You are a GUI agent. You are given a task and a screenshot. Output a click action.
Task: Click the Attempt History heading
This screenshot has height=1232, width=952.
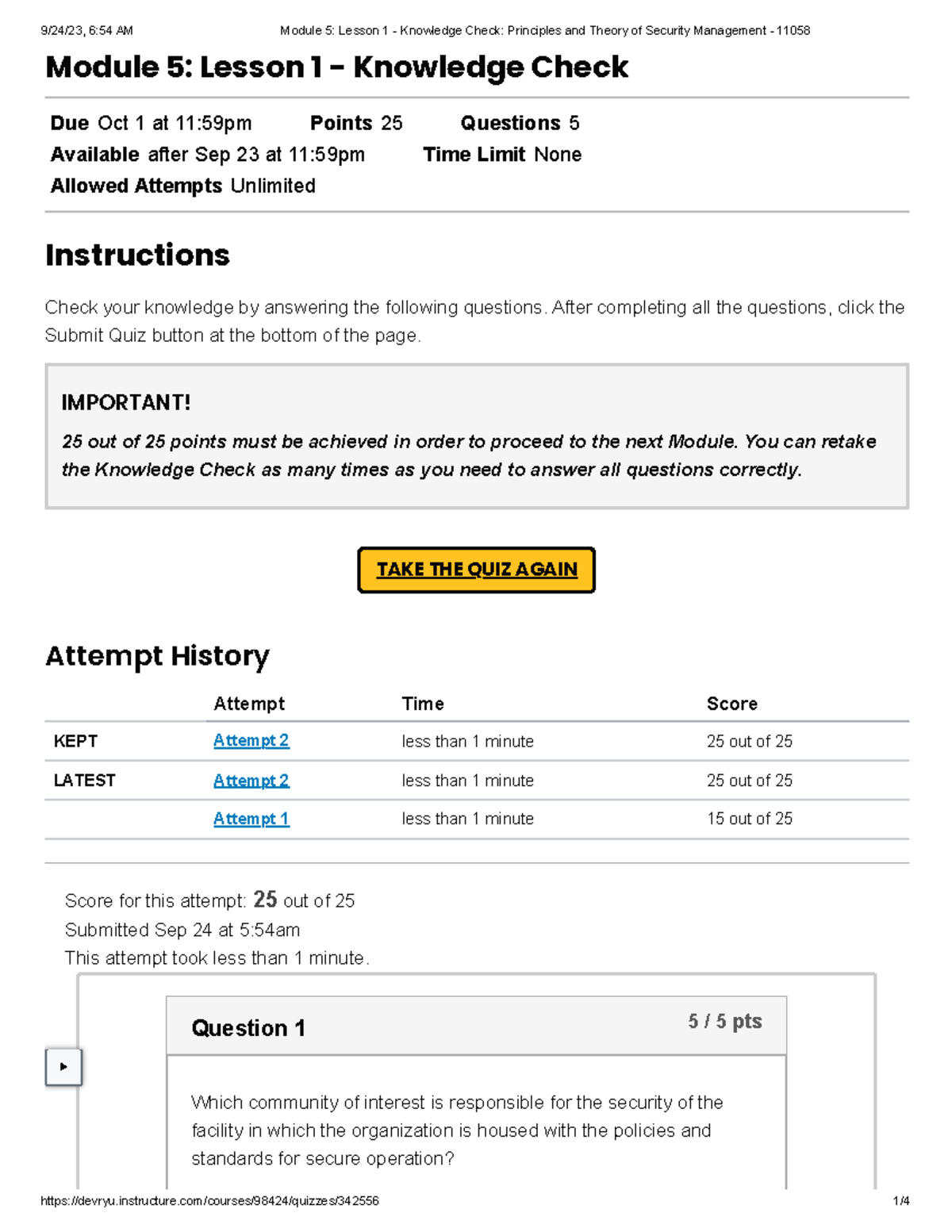coord(157,656)
